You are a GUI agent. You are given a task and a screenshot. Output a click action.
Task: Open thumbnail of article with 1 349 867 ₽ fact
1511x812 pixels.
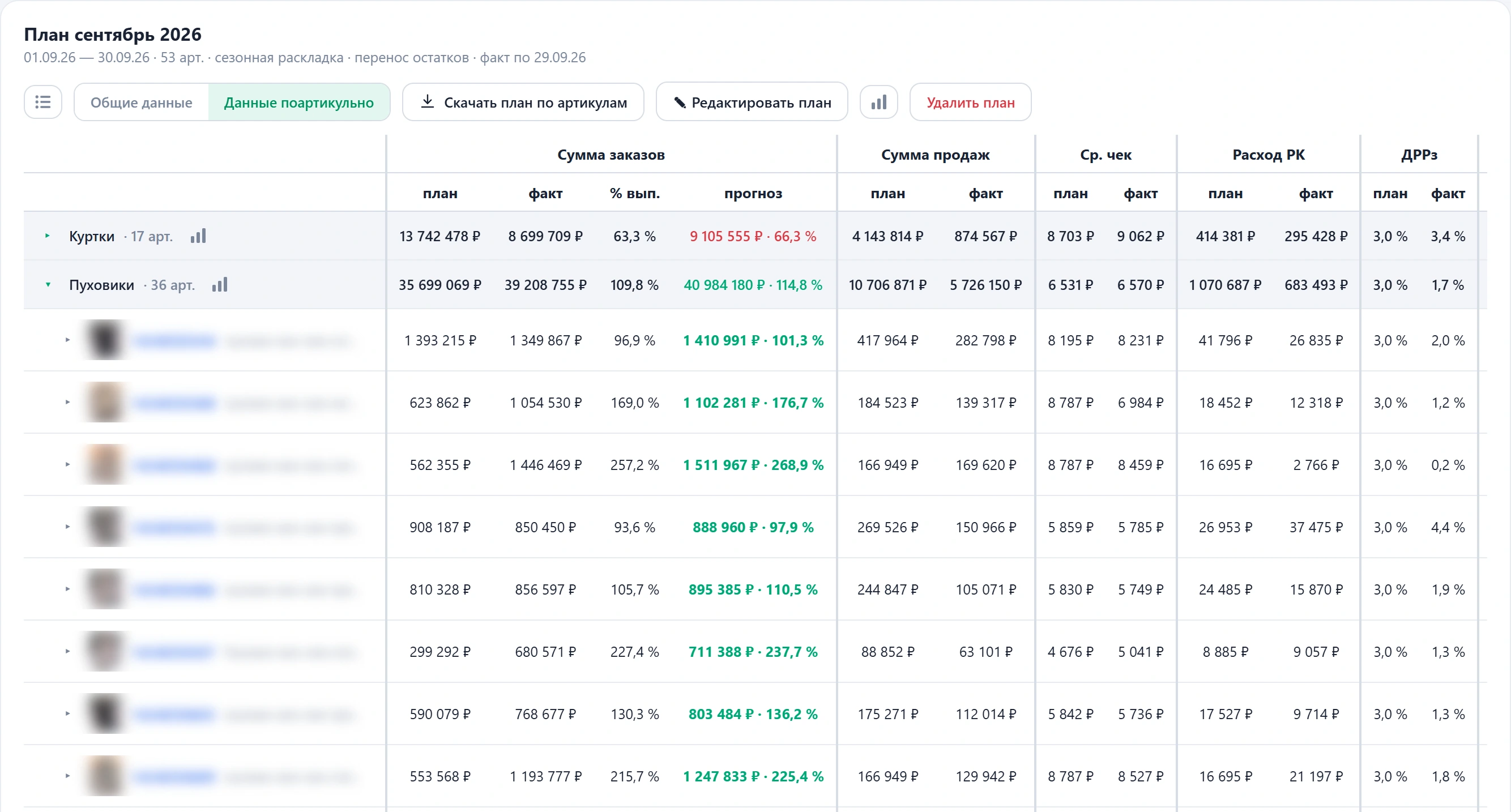(x=105, y=340)
